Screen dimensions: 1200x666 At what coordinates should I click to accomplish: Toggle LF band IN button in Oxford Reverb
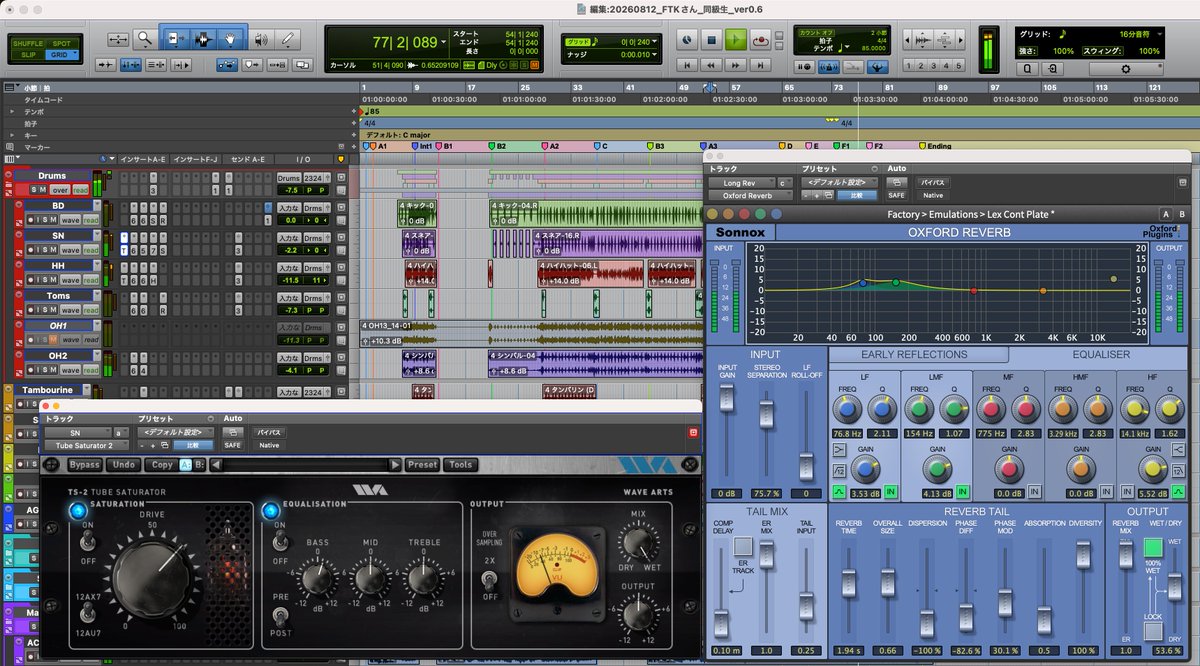coord(890,491)
